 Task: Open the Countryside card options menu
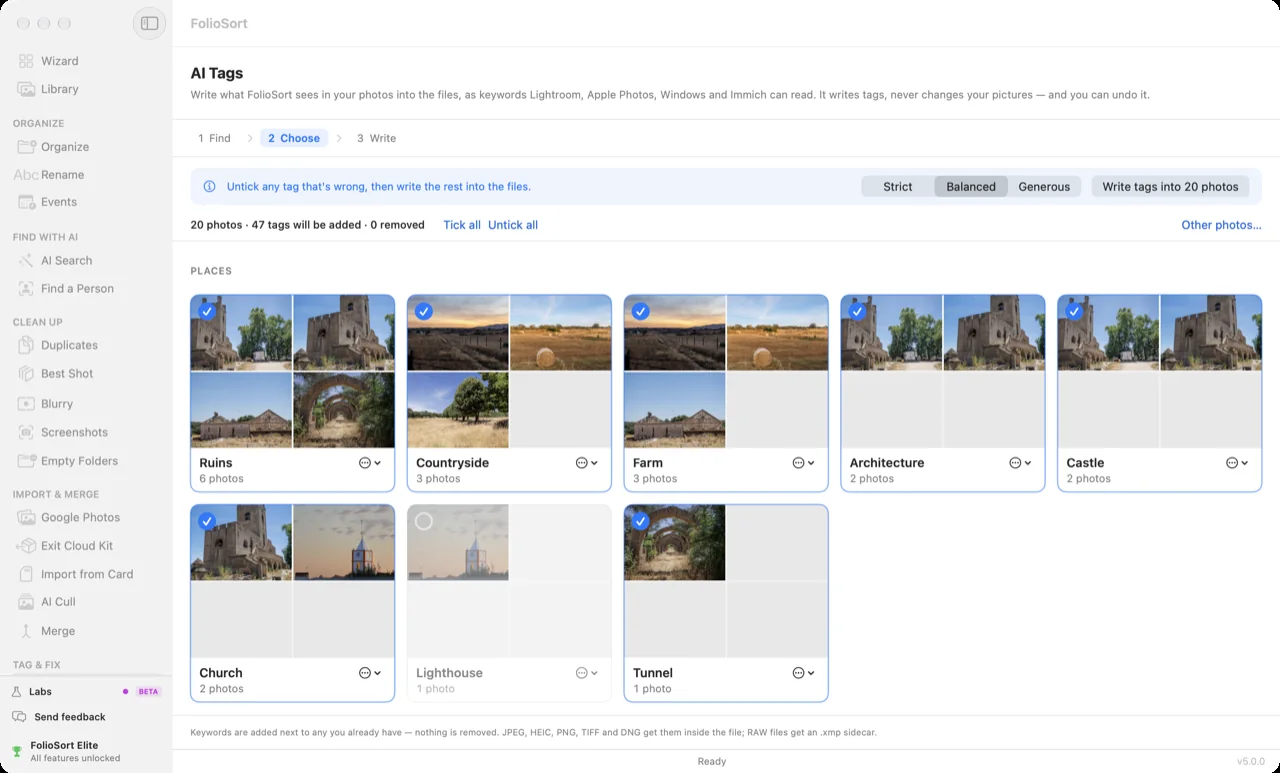(x=587, y=463)
